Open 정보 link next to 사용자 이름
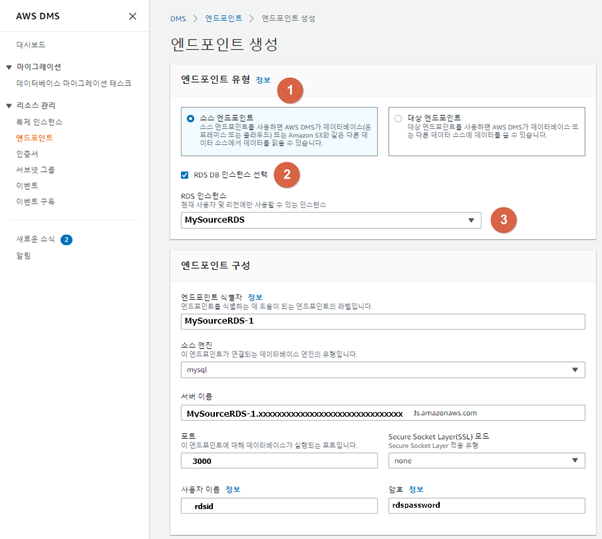The image size is (602, 539). pos(233,489)
